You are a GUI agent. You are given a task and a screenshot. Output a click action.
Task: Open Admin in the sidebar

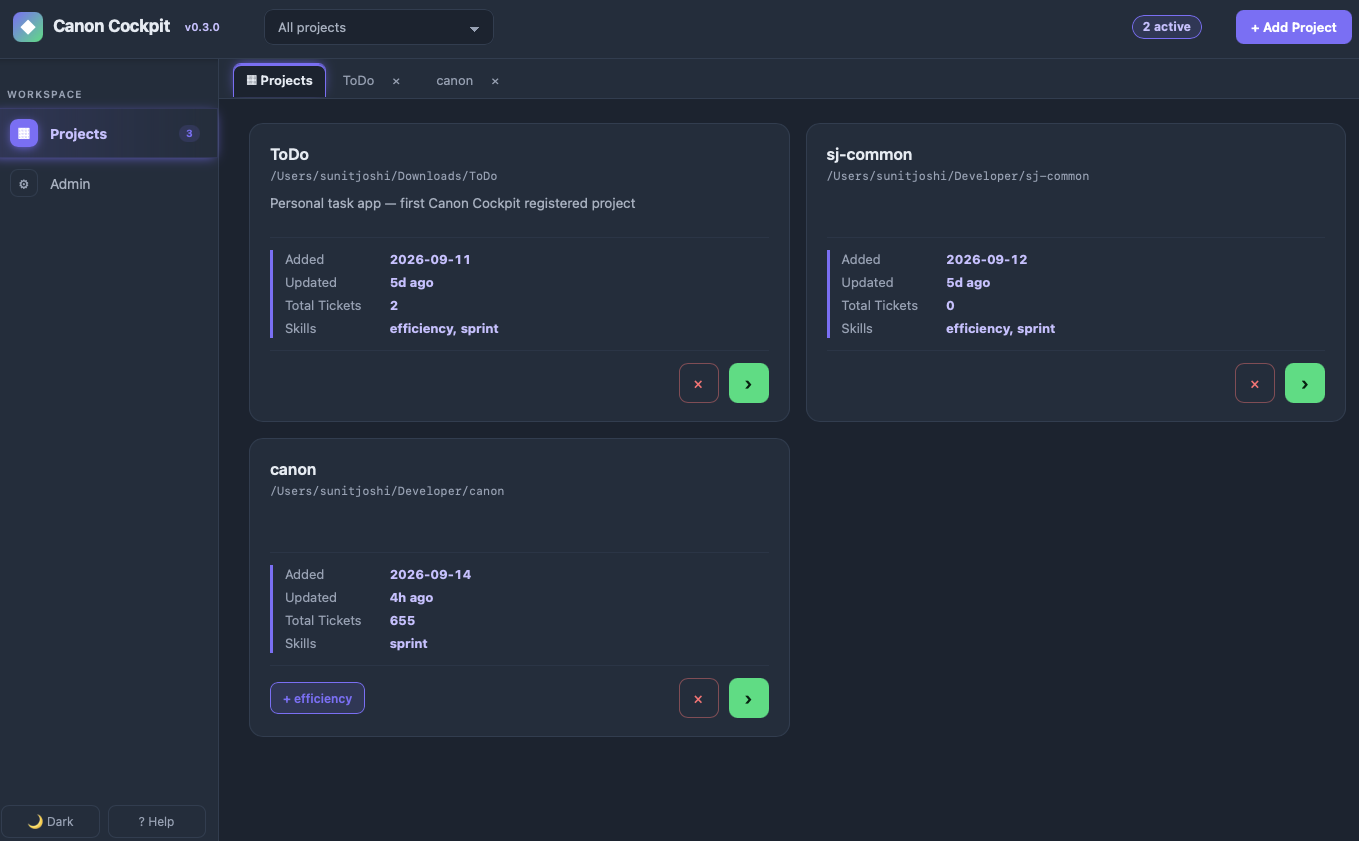point(108,184)
